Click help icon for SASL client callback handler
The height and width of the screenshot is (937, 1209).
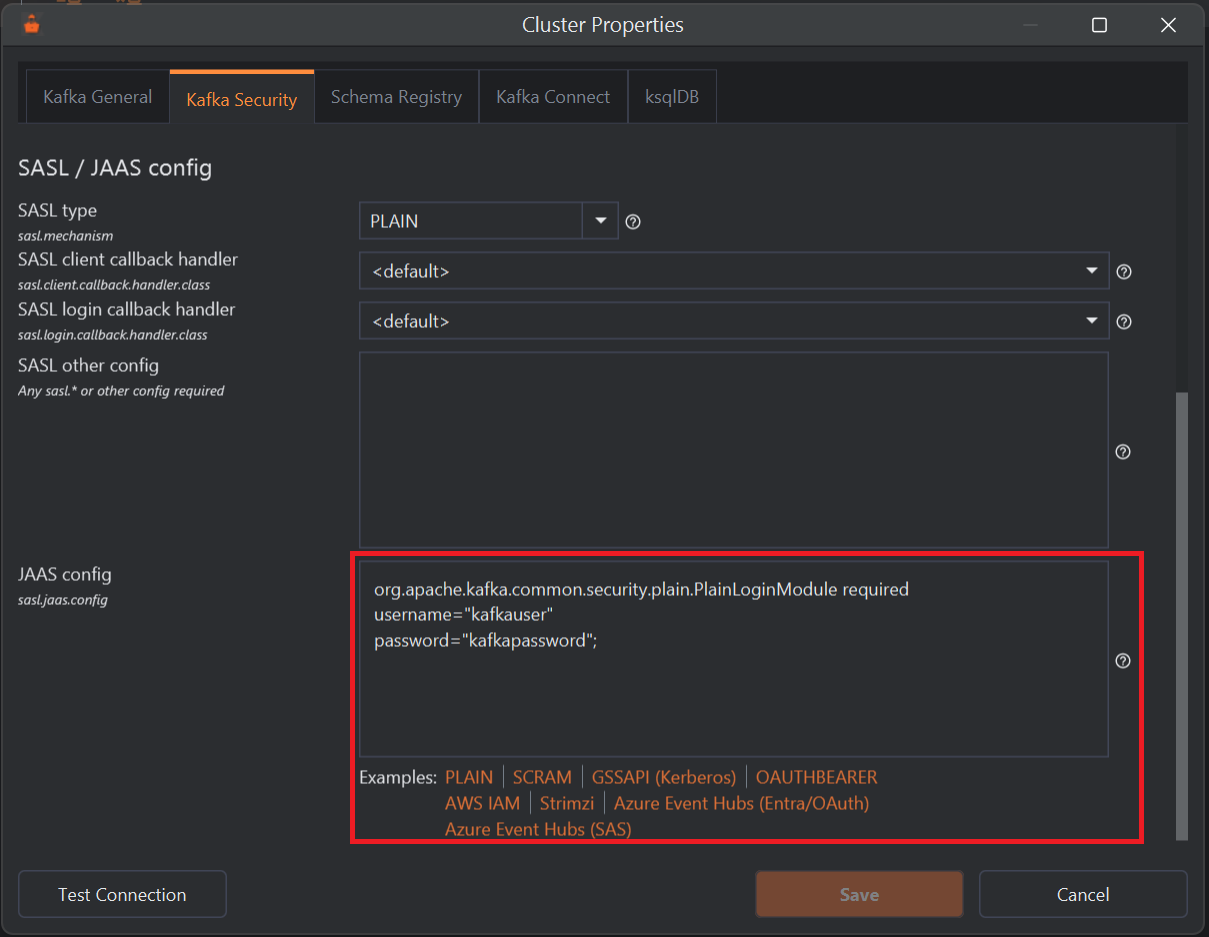(x=1123, y=272)
